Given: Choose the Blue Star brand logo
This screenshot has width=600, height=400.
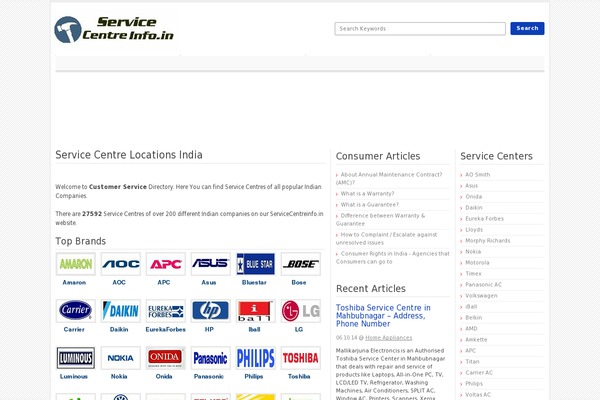Looking at the screenshot, I should tap(256, 264).
